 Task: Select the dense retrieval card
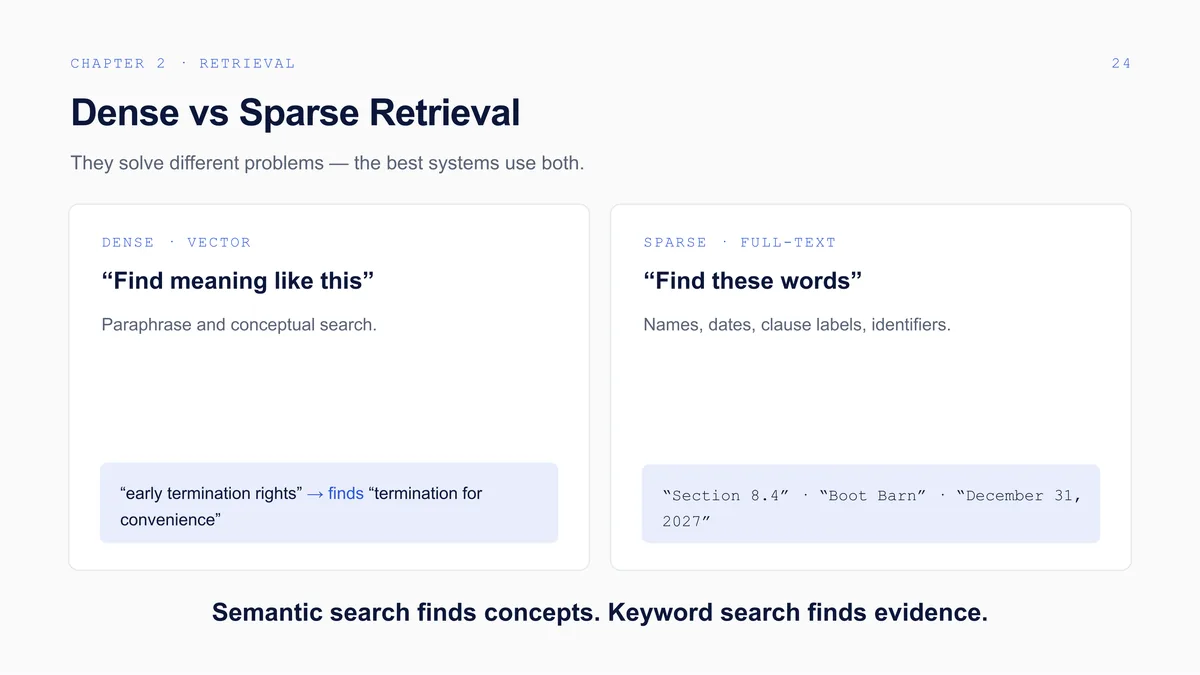pos(329,388)
